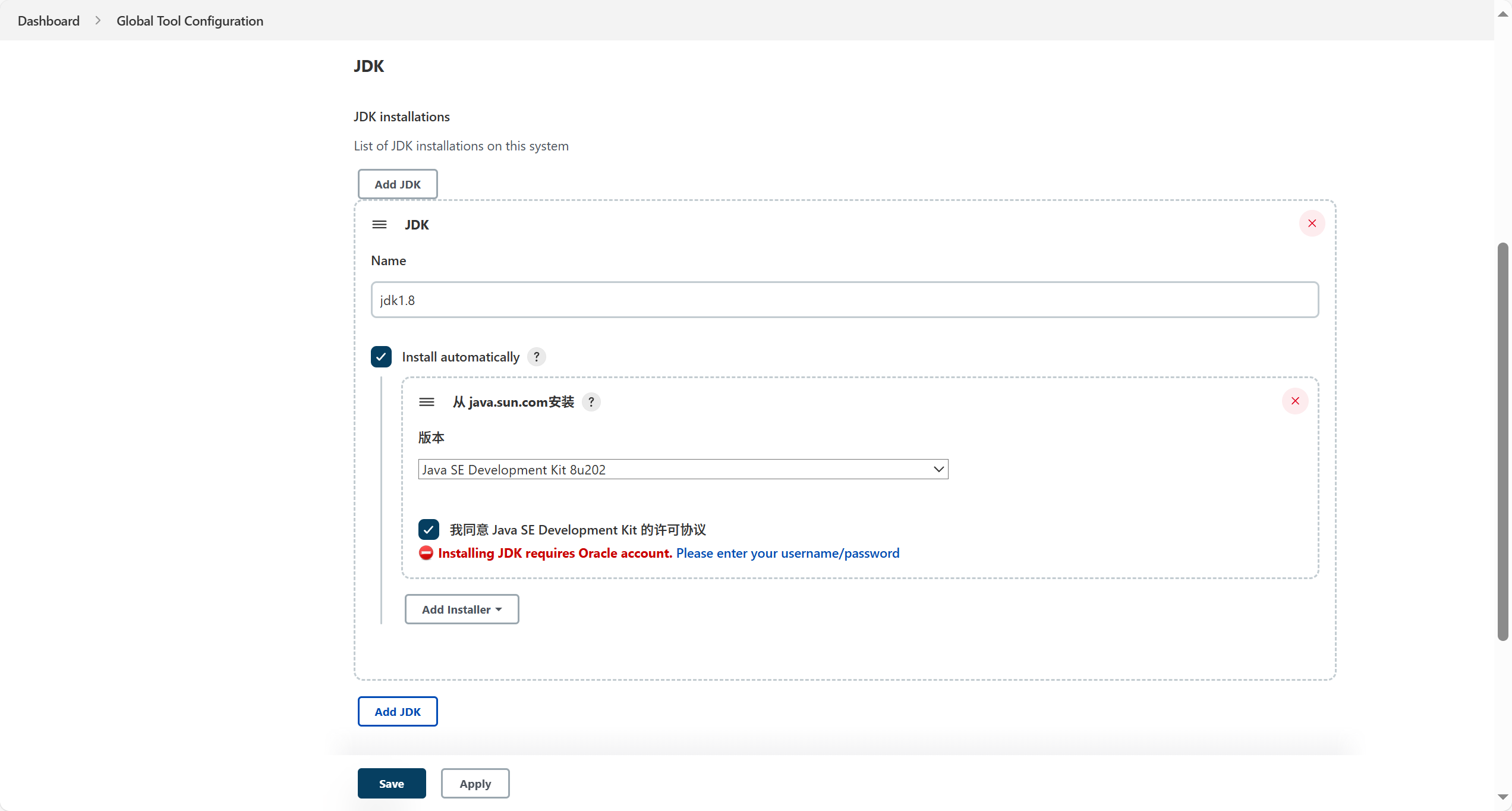Click the Save button

point(392,784)
